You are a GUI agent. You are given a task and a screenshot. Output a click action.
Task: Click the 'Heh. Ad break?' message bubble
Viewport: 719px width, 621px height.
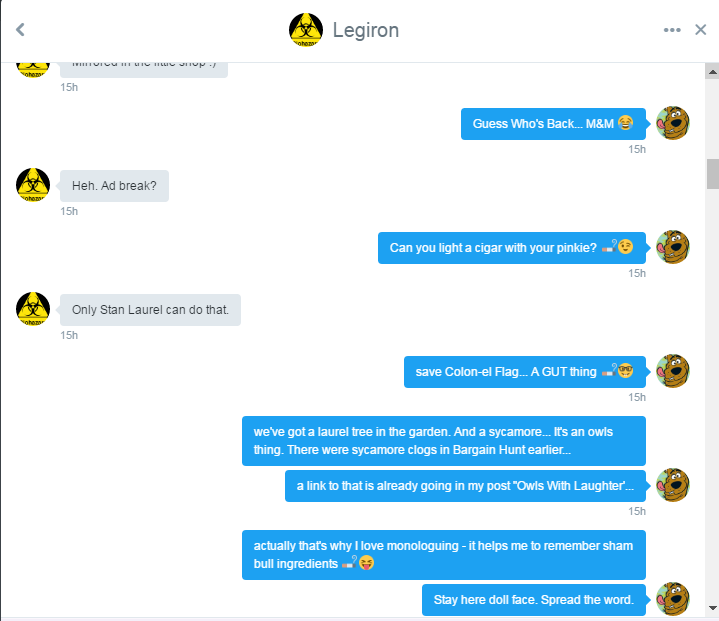114,186
